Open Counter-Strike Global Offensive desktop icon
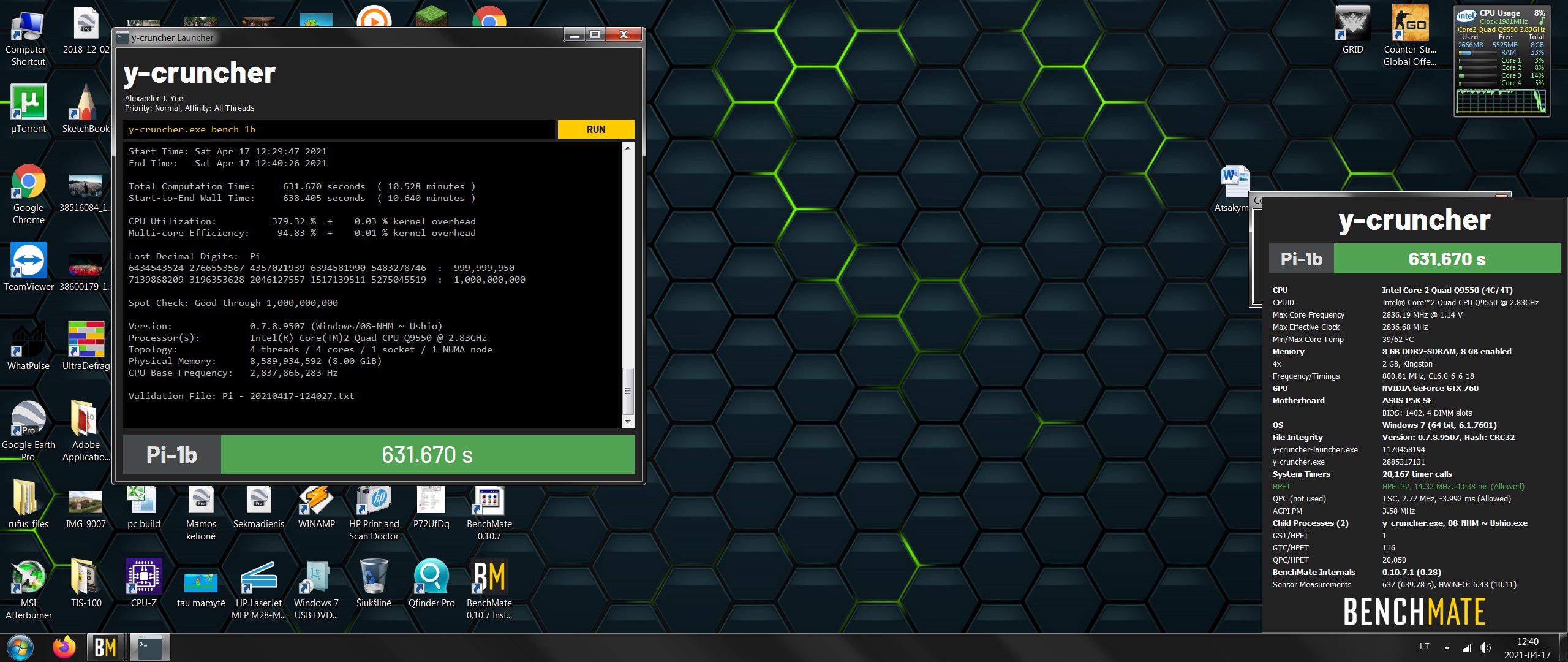Image resolution: width=1568 pixels, height=662 pixels. point(1410,36)
